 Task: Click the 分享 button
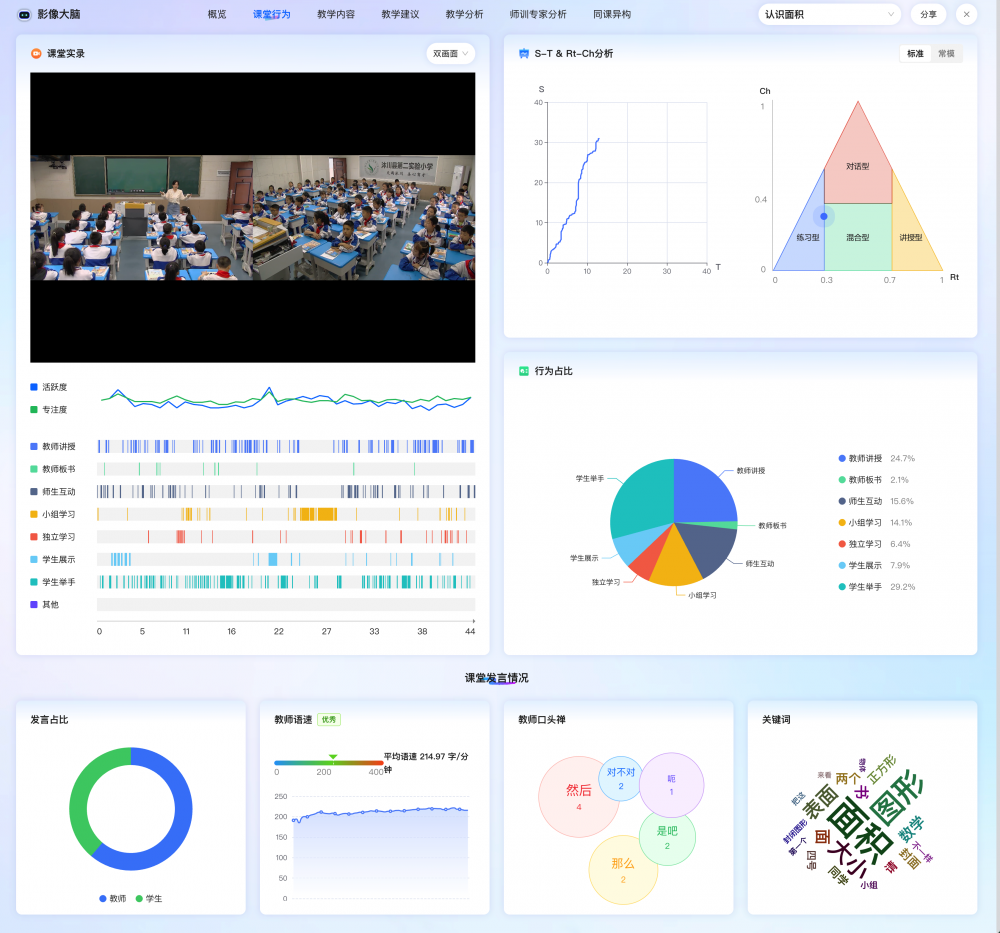click(928, 15)
